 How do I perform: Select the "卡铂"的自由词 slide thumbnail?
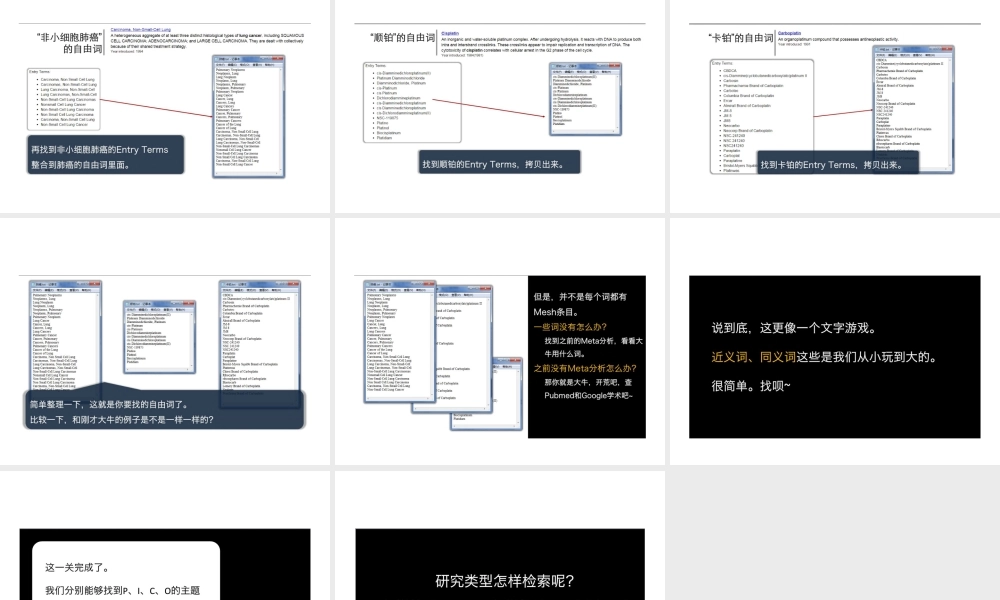point(835,105)
